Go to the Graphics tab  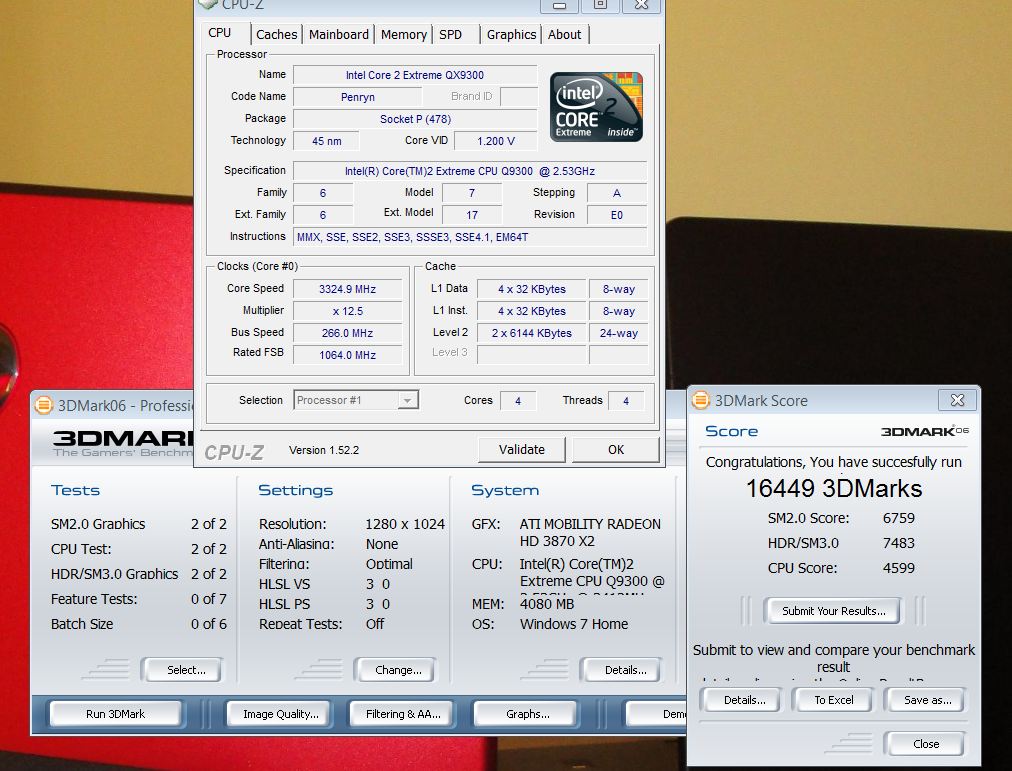tap(511, 34)
